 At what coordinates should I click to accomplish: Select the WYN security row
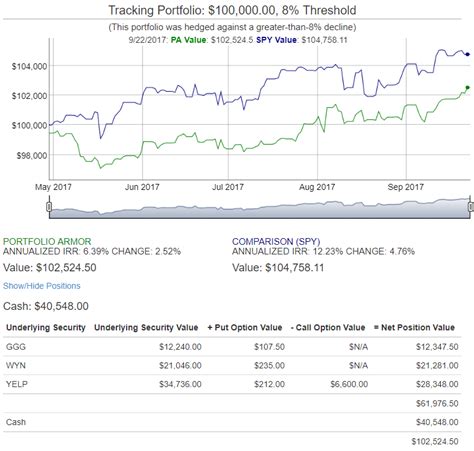pyautogui.click(x=232, y=365)
